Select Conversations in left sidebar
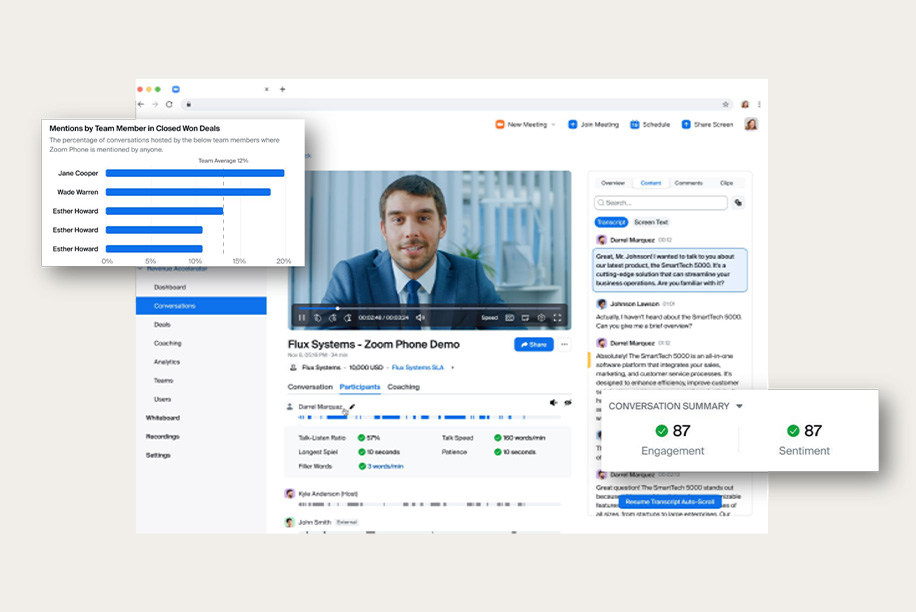Image resolution: width=916 pixels, height=612 pixels. tap(202, 306)
